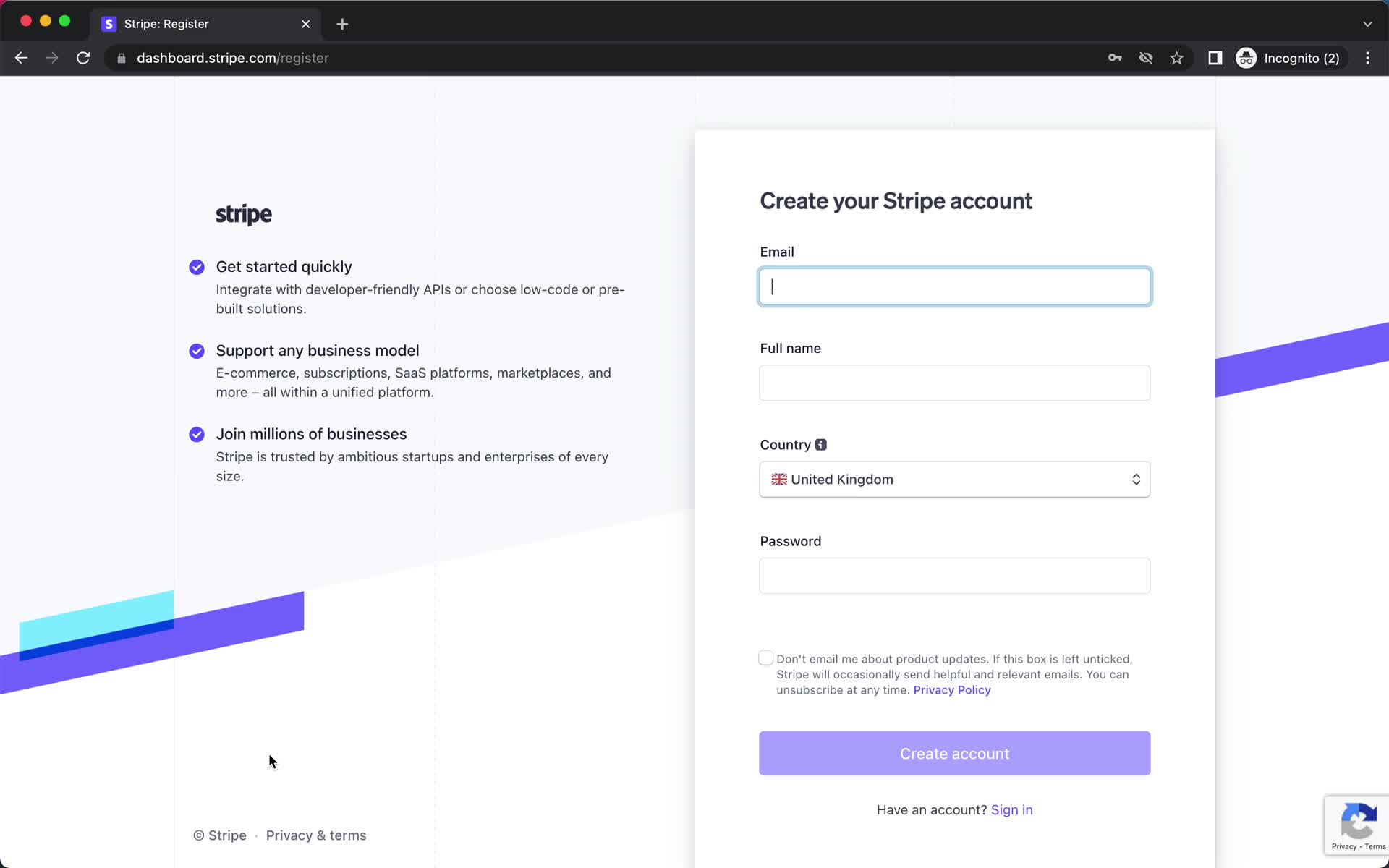Viewport: 1389px width, 868px height.
Task: Open the browser side panel icon
Action: [x=1215, y=58]
